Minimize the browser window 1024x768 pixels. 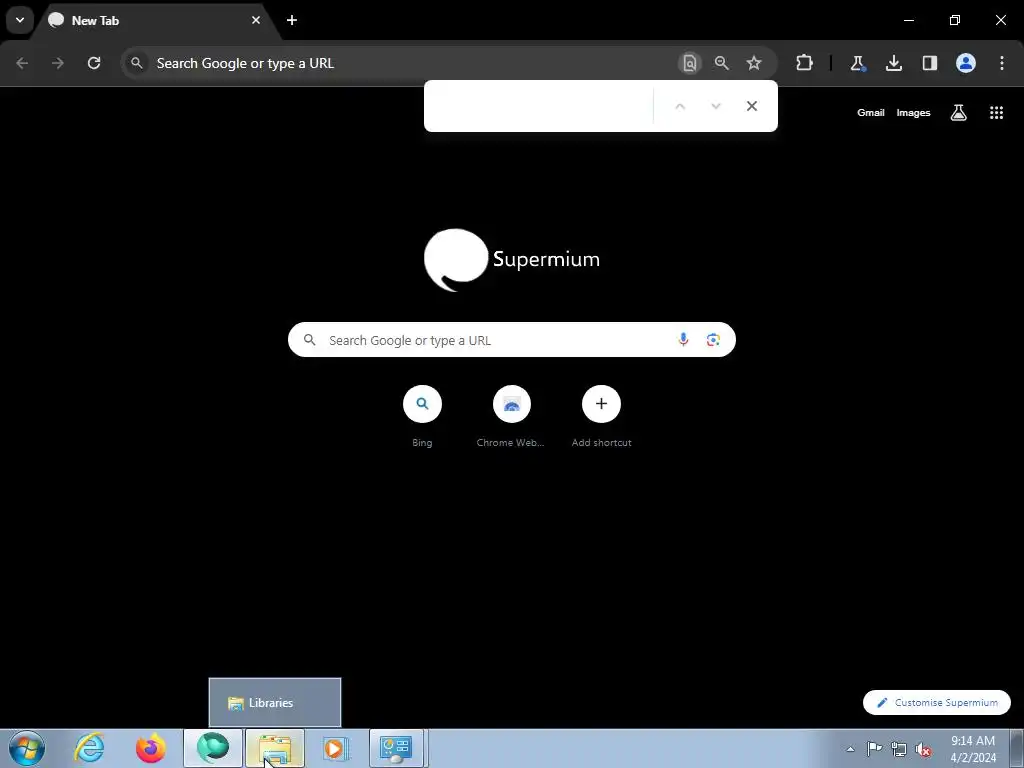coord(908,20)
